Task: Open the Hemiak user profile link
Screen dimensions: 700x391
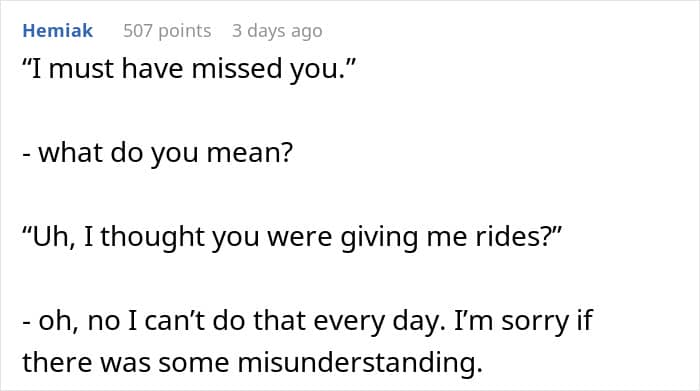Action: [x=58, y=31]
